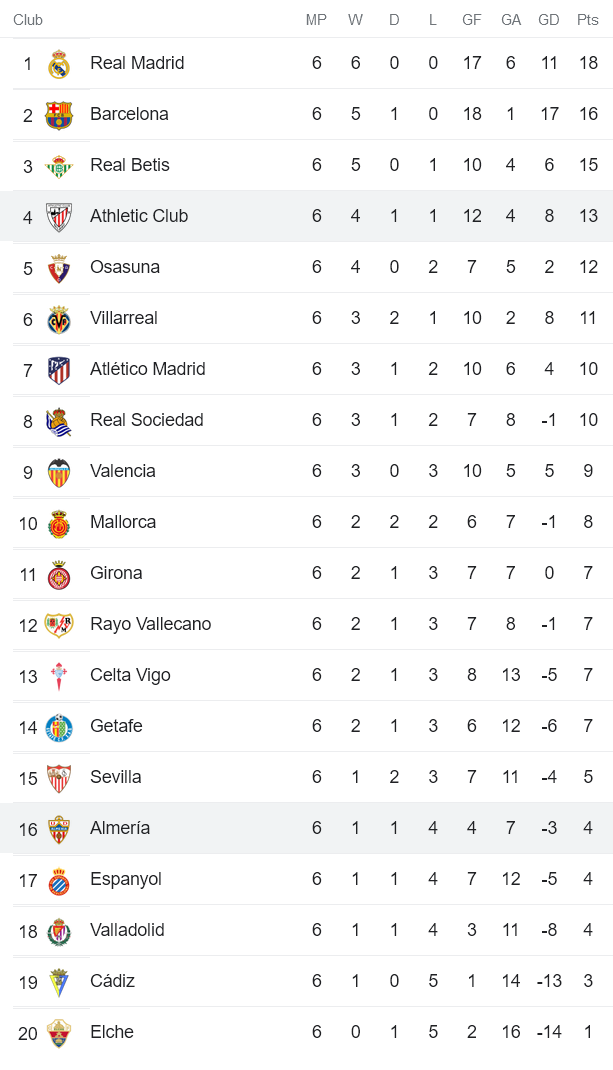Click the Athletic Club crest icon

(59, 217)
